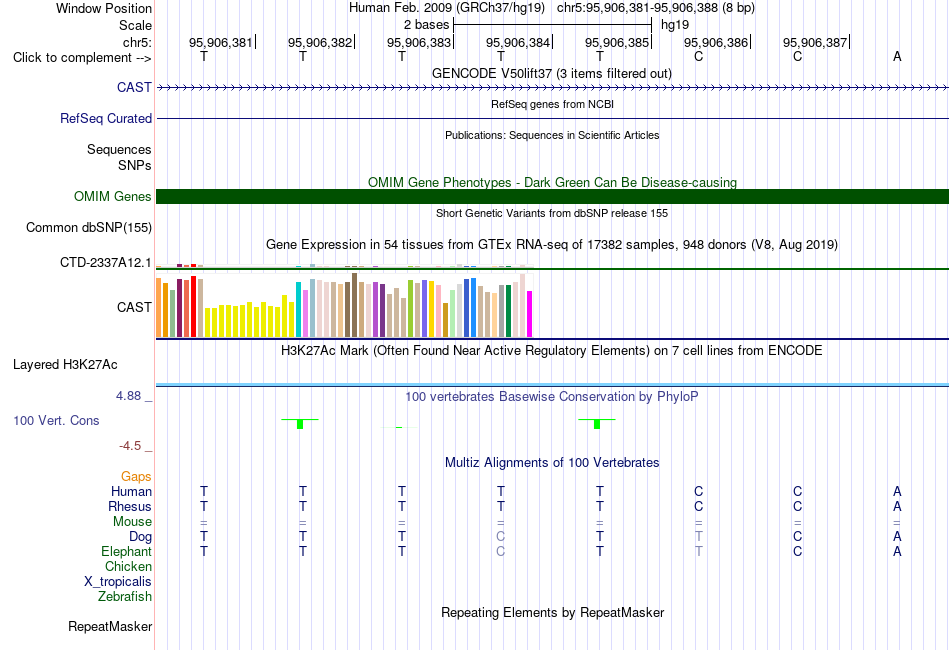This screenshot has height=650, width=950.
Task: Click ruler position '95,906,381'
Action: [221, 42]
